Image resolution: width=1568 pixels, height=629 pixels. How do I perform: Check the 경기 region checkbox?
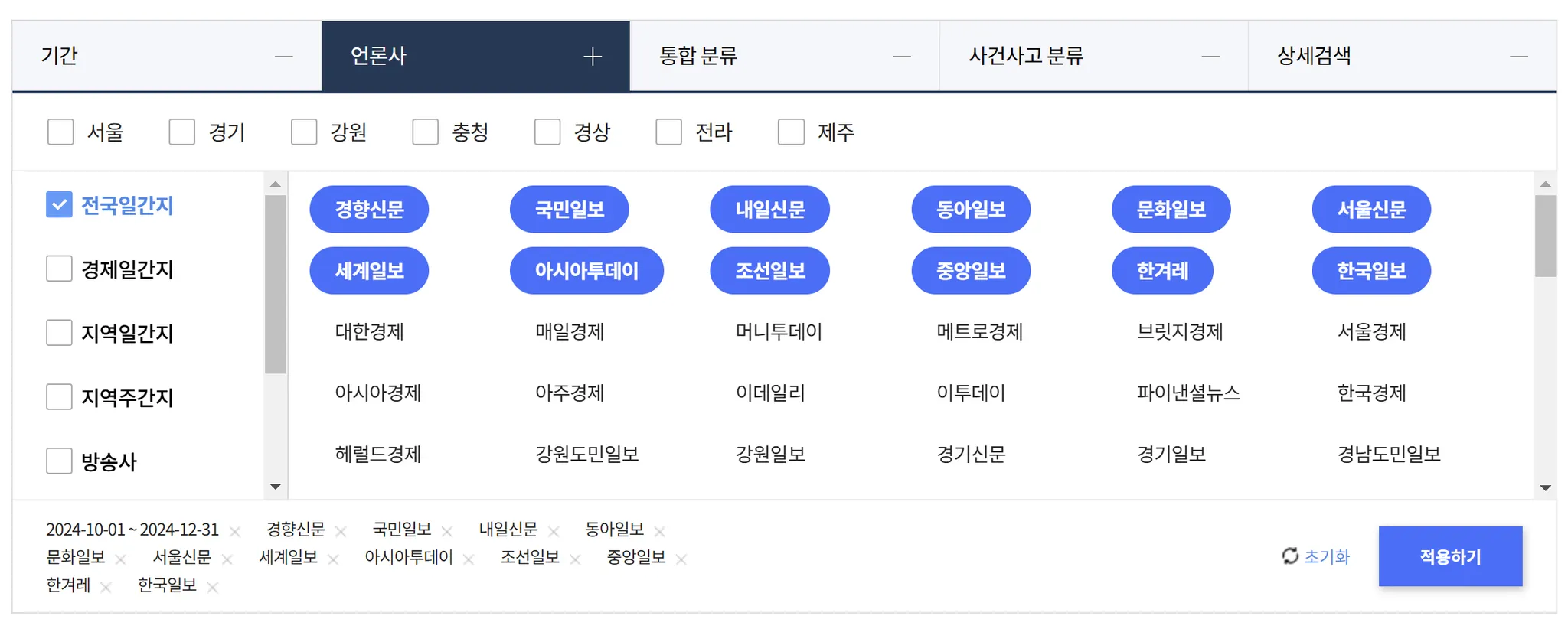(x=182, y=132)
